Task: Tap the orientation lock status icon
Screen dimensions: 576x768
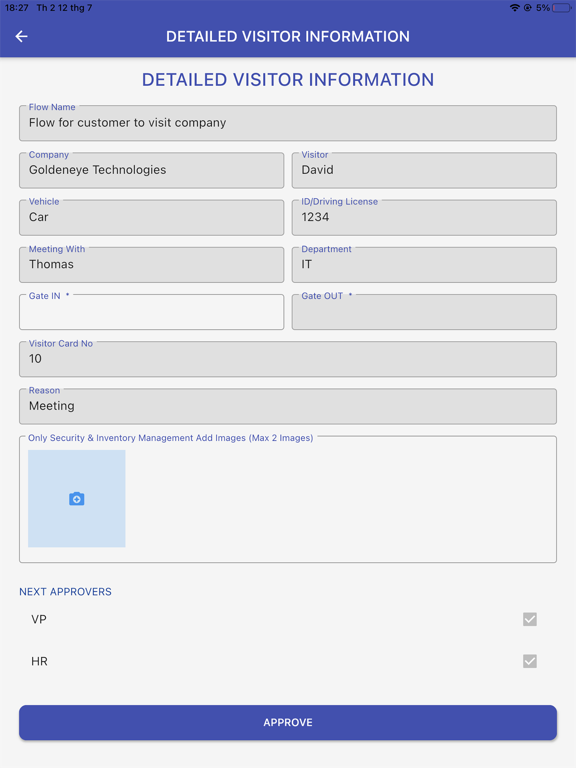Action: pos(528,8)
